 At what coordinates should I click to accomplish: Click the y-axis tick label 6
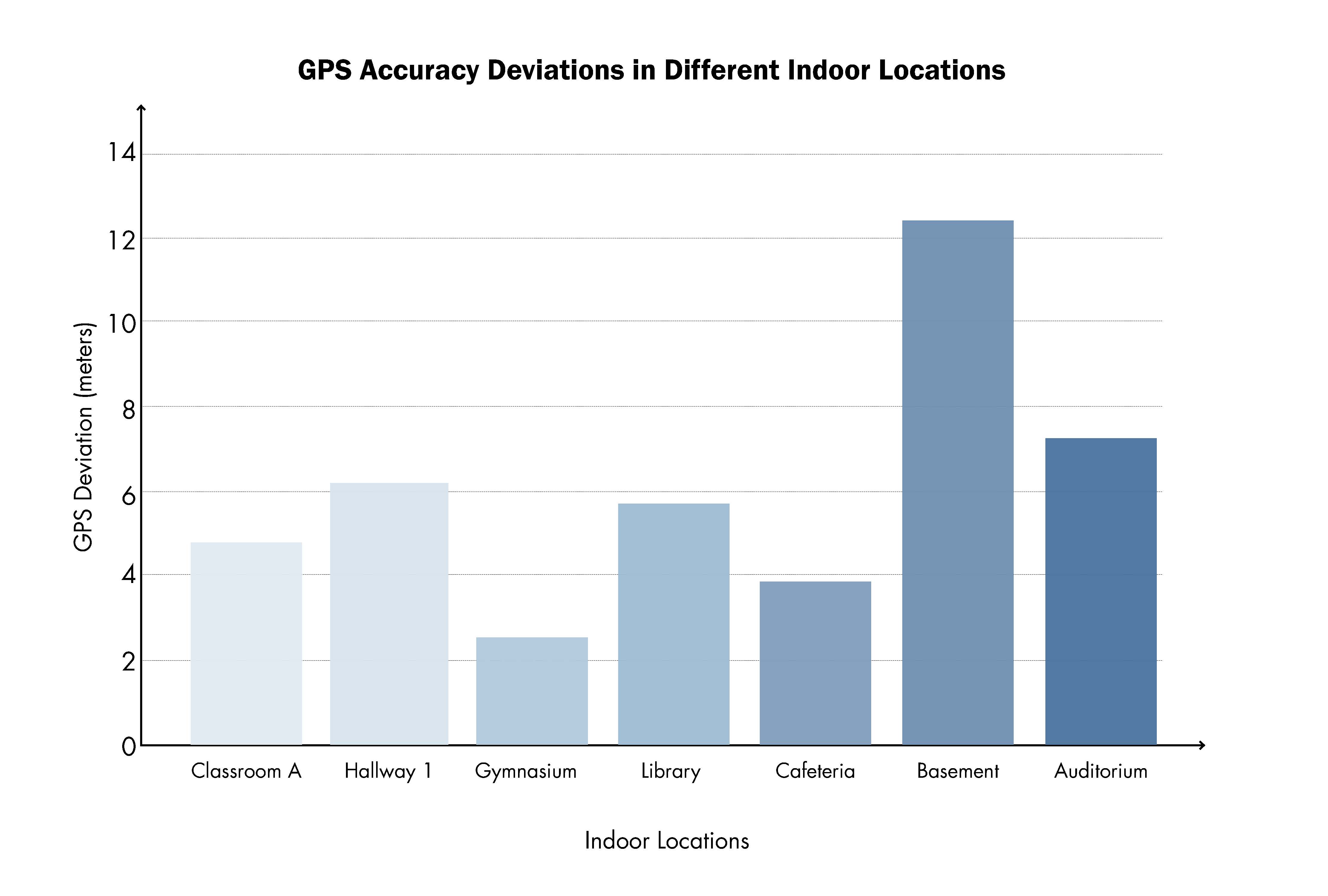coord(128,495)
